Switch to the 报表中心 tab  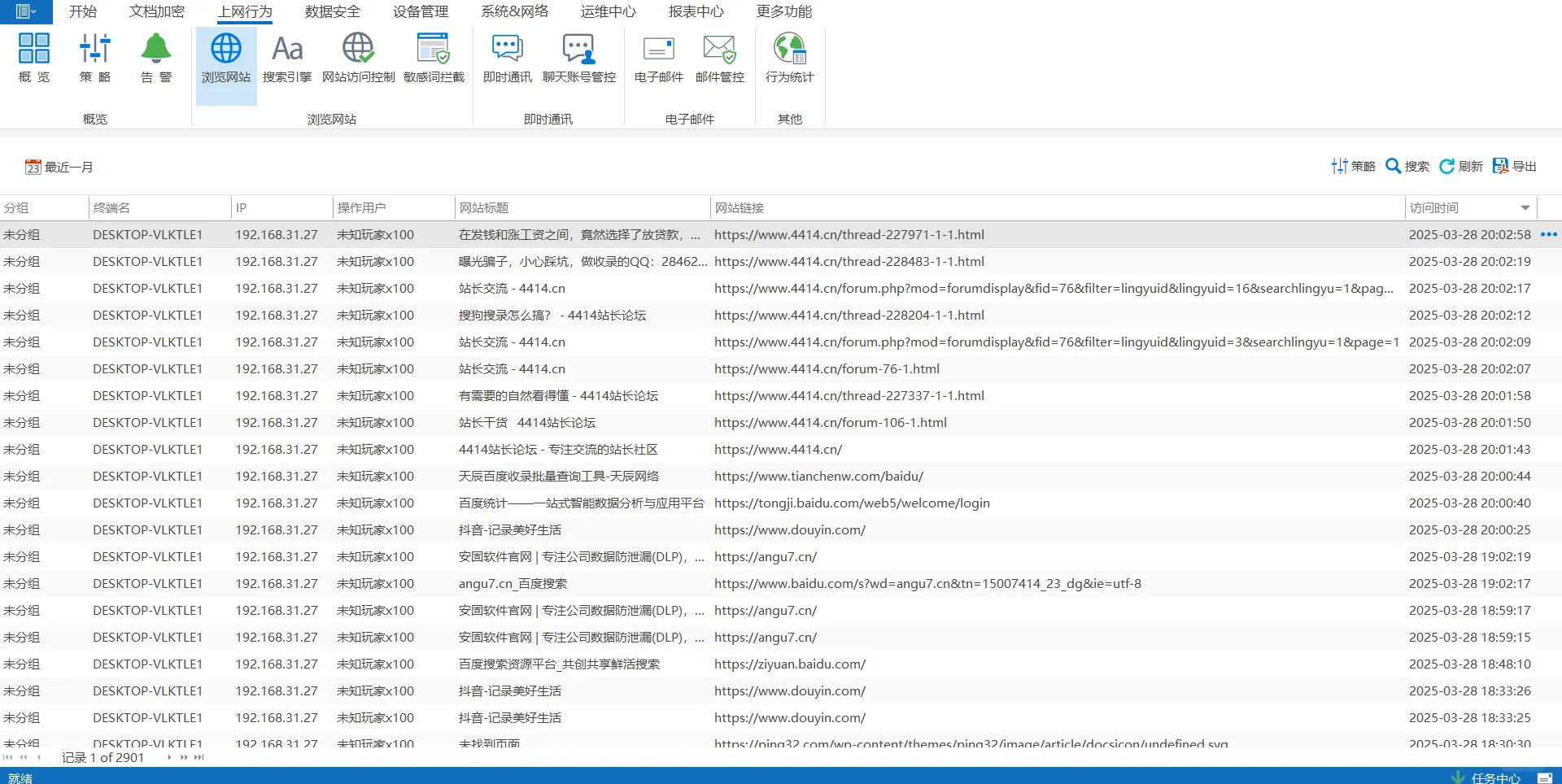point(696,11)
